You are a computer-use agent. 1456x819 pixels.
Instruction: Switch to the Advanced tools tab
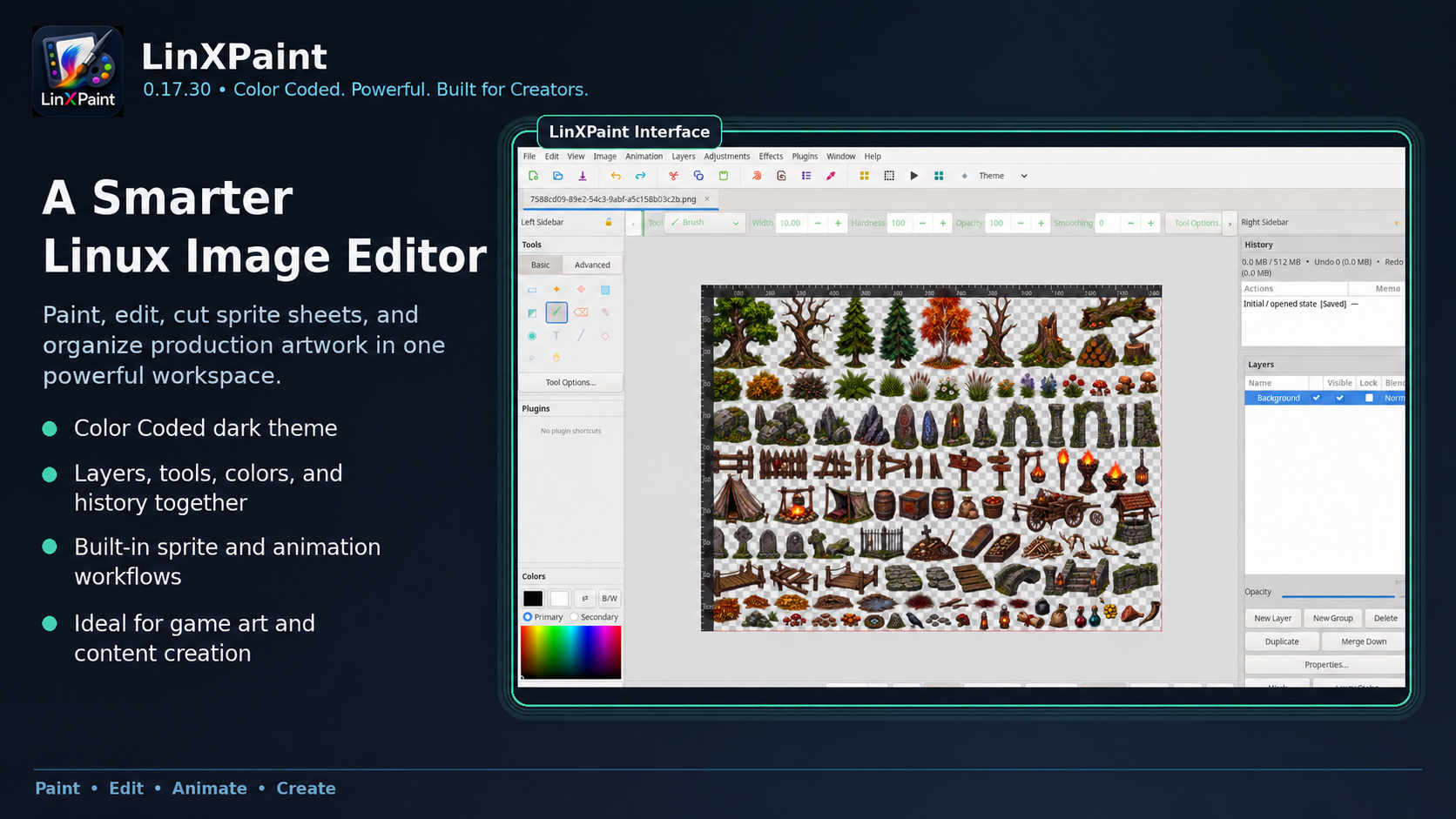click(x=592, y=265)
